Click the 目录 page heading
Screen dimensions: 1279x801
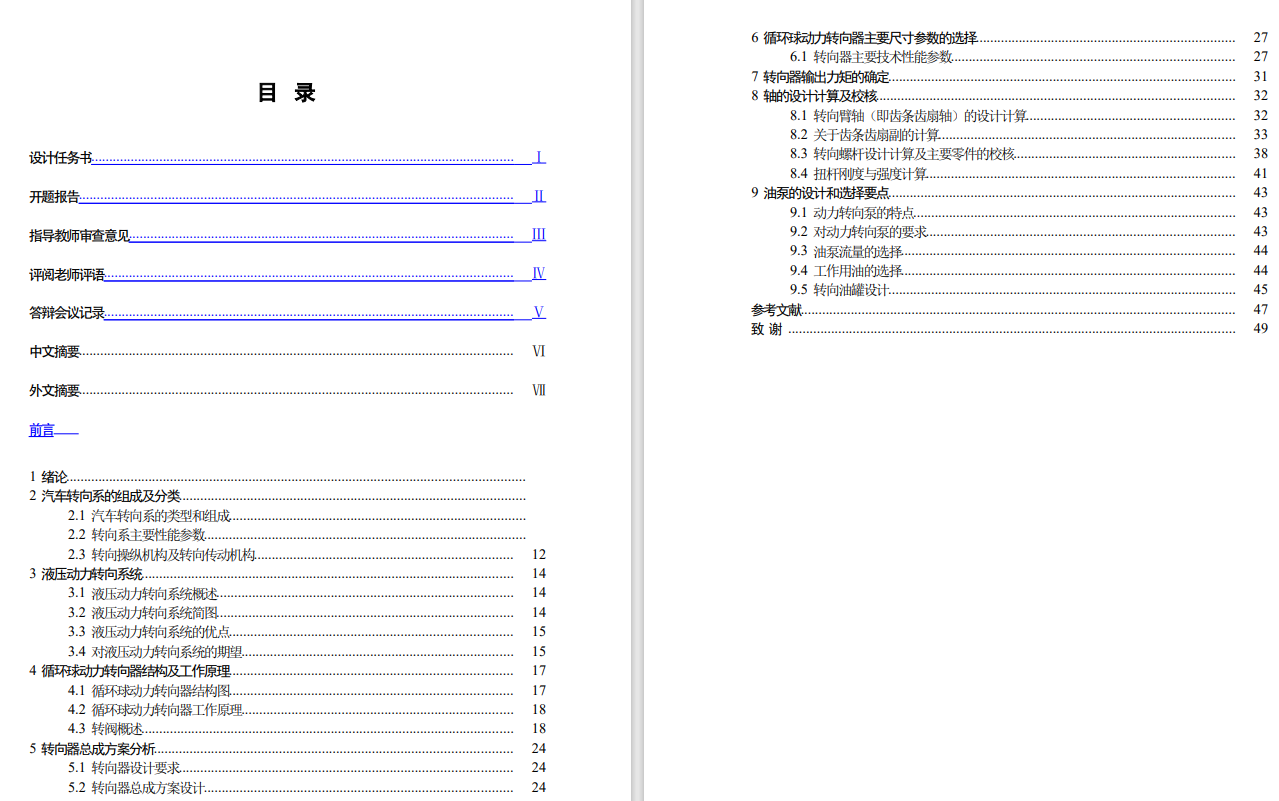pyautogui.click(x=287, y=93)
